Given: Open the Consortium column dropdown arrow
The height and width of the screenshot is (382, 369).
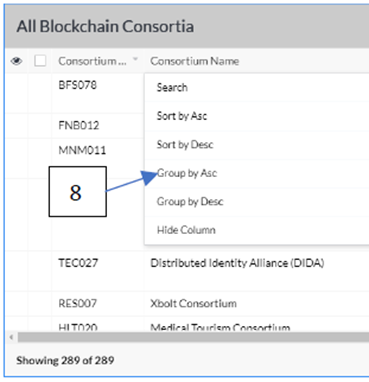Looking at the screenshot, I should tap(135, 59).
